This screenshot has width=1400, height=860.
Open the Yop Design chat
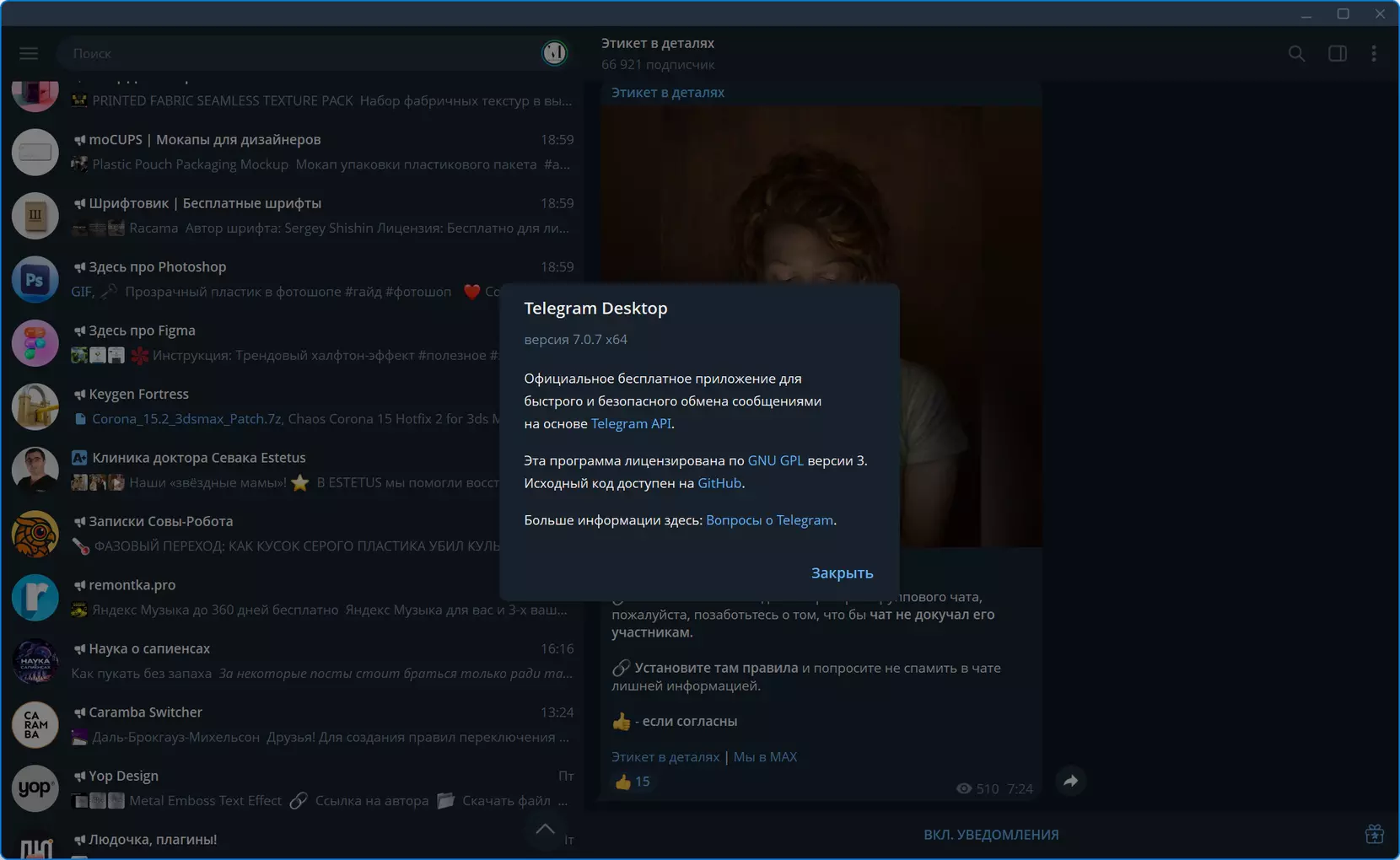point(293,788)
